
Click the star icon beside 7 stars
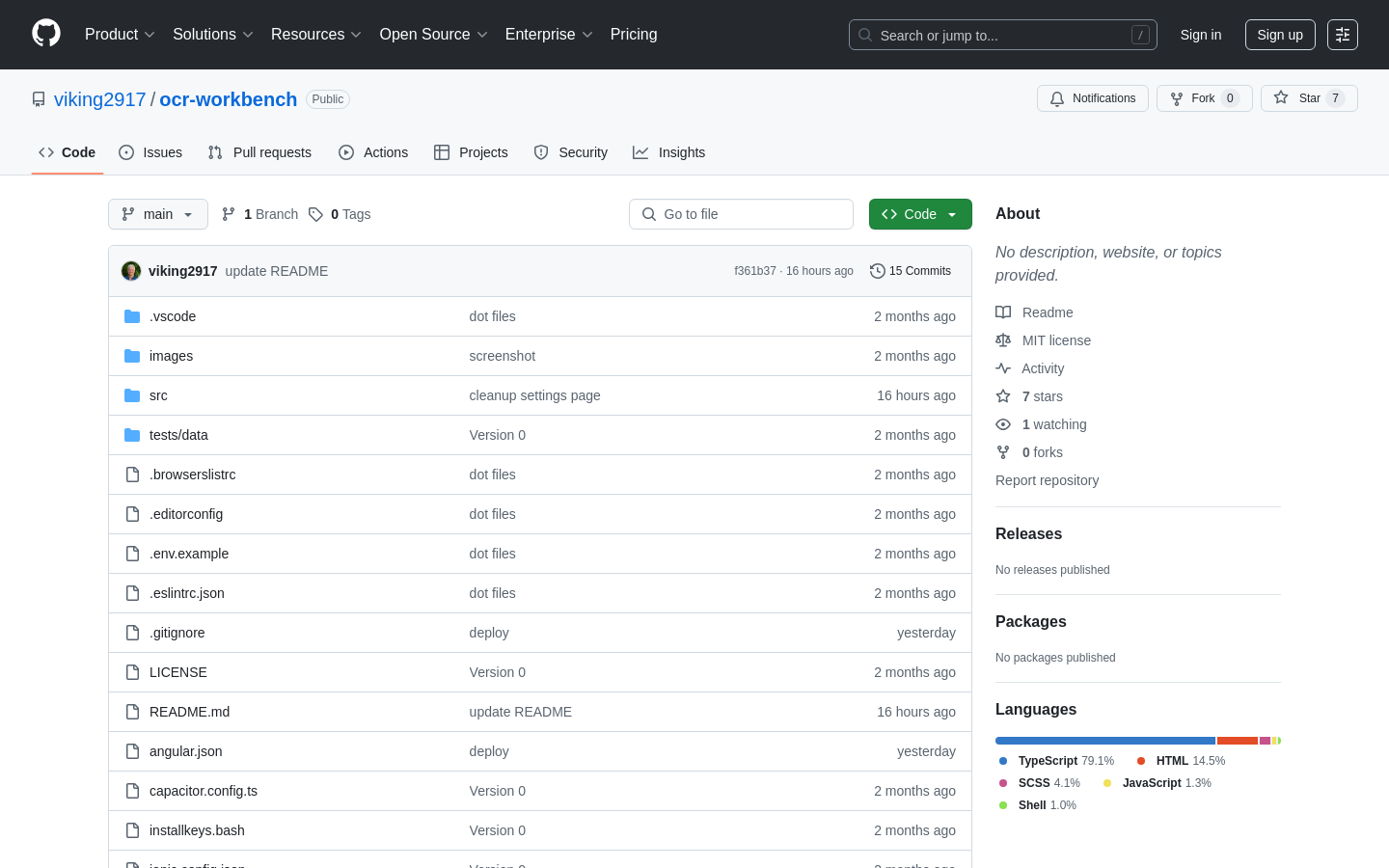tap(1003, 396)
